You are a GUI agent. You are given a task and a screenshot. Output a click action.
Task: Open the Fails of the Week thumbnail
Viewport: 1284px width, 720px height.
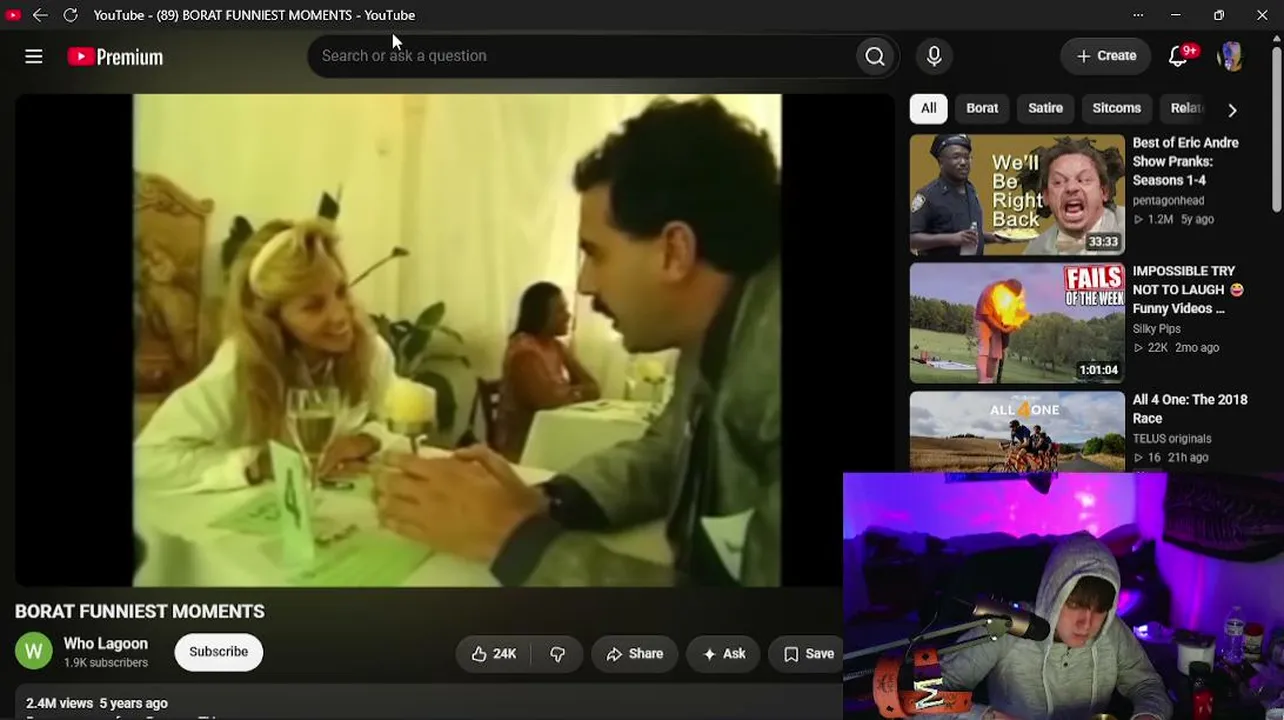(1017, 323)
